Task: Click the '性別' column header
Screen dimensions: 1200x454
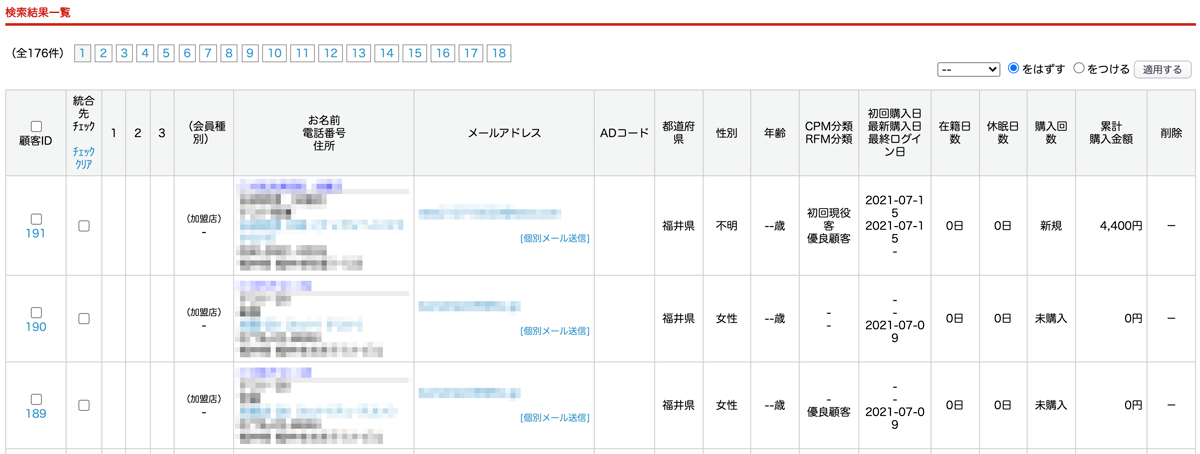Action: [x=727, y=134]
